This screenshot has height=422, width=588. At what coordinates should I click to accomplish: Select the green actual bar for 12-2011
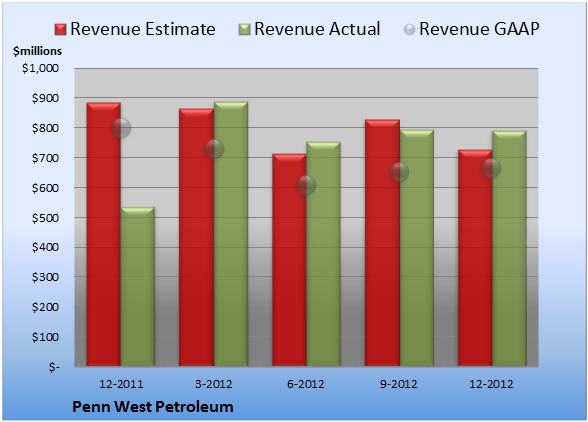(138, 287)
